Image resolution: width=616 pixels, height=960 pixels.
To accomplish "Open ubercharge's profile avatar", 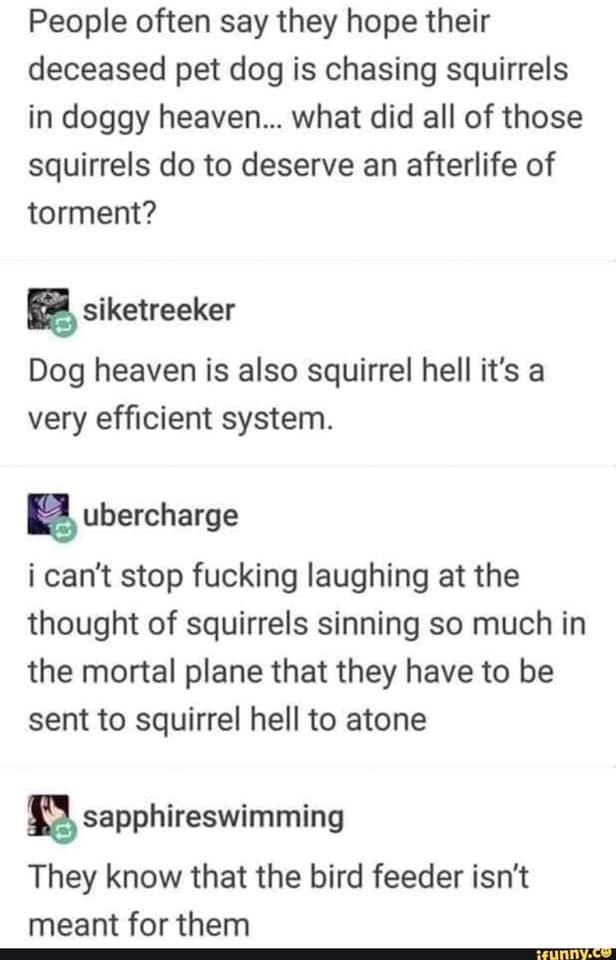I will [x=49, y=513].
